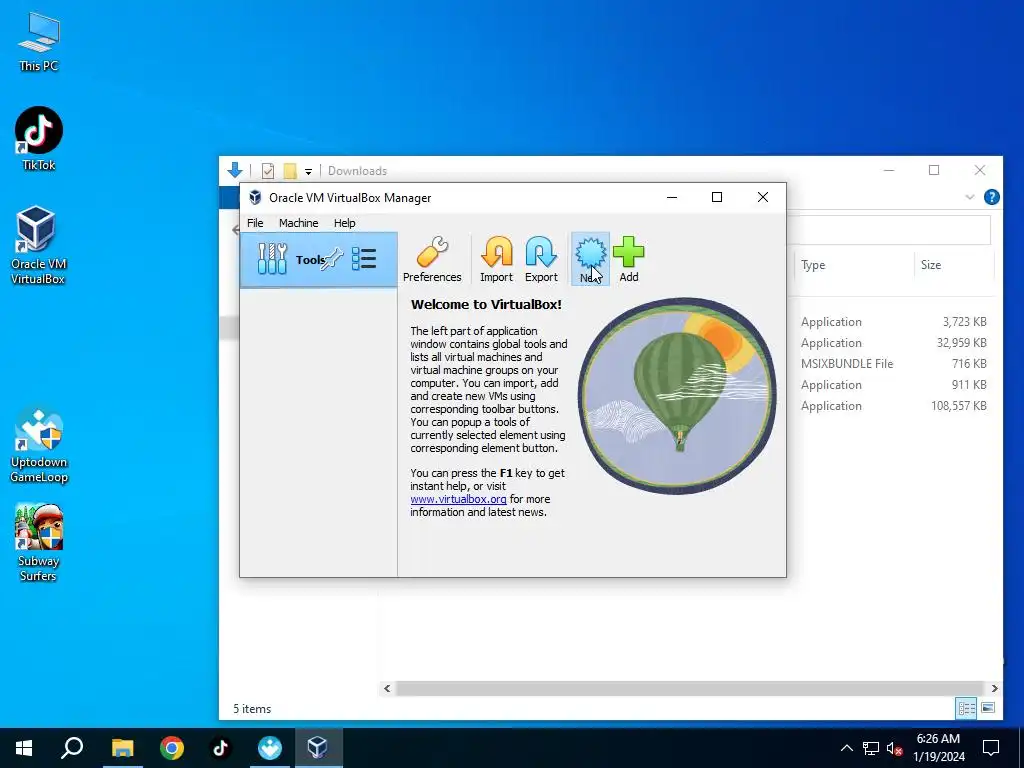
Task: Open the Uptodown app in taskbar
Action: point(269,748)
